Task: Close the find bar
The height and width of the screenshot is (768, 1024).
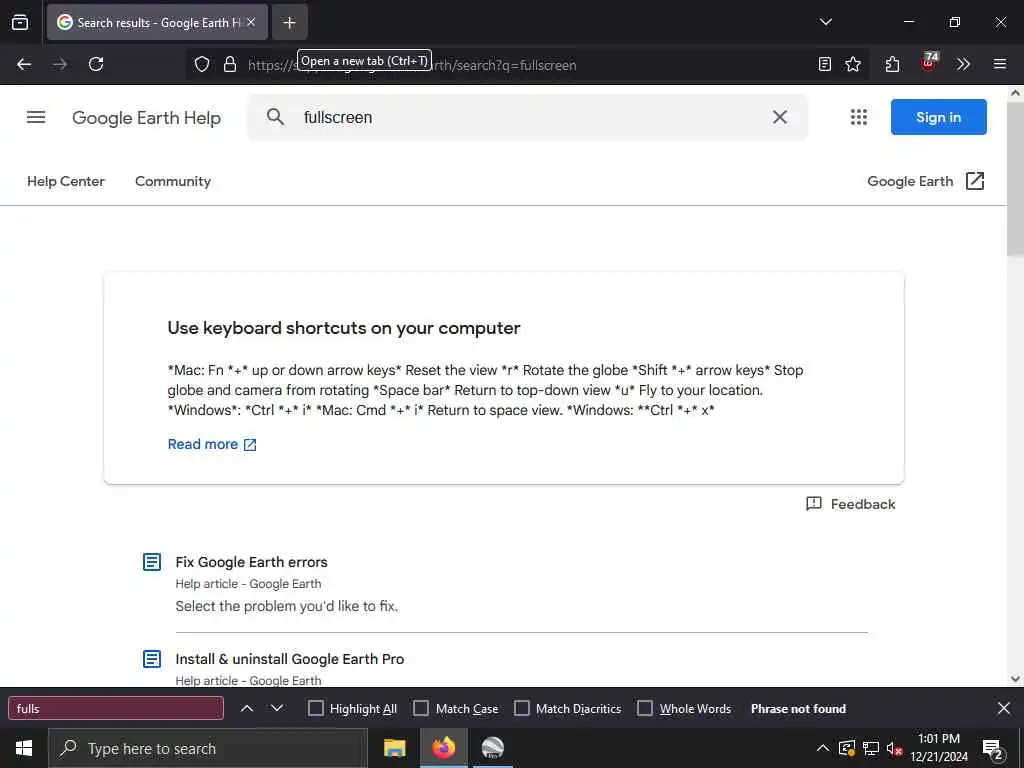Action: [x=1004, y=708]
